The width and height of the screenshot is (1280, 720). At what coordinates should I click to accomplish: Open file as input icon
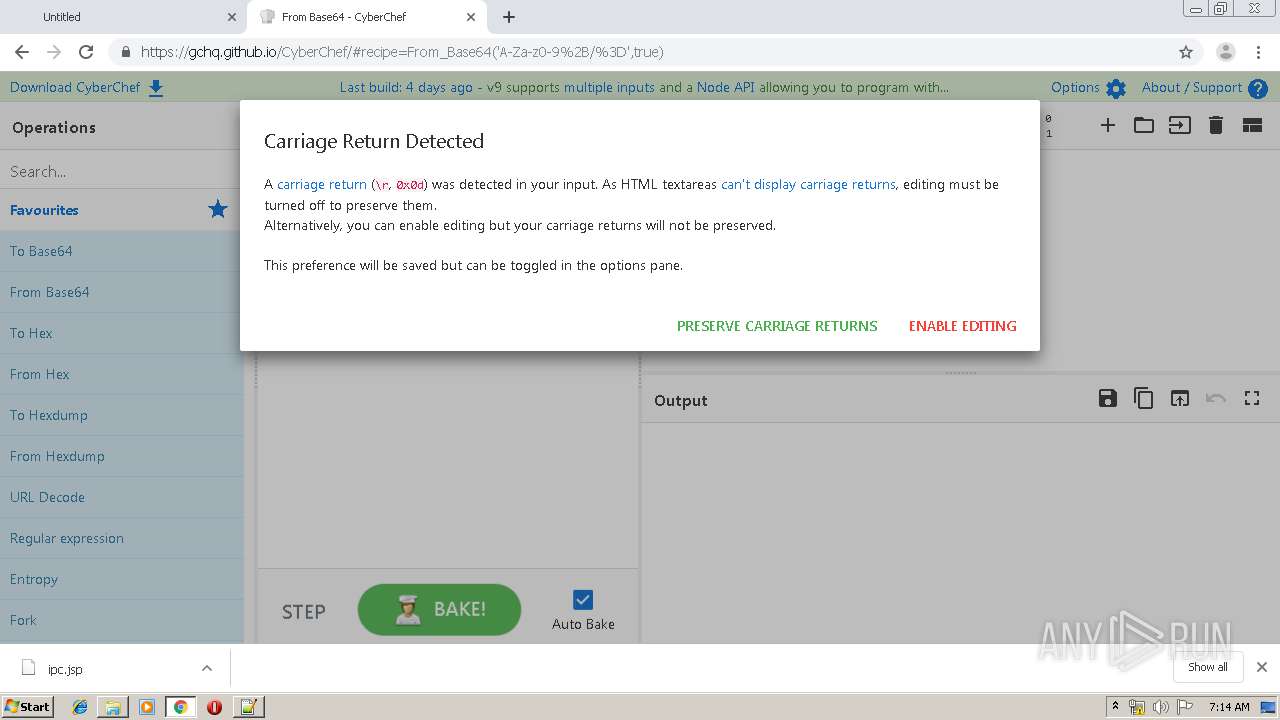(x=1180, y=125)
